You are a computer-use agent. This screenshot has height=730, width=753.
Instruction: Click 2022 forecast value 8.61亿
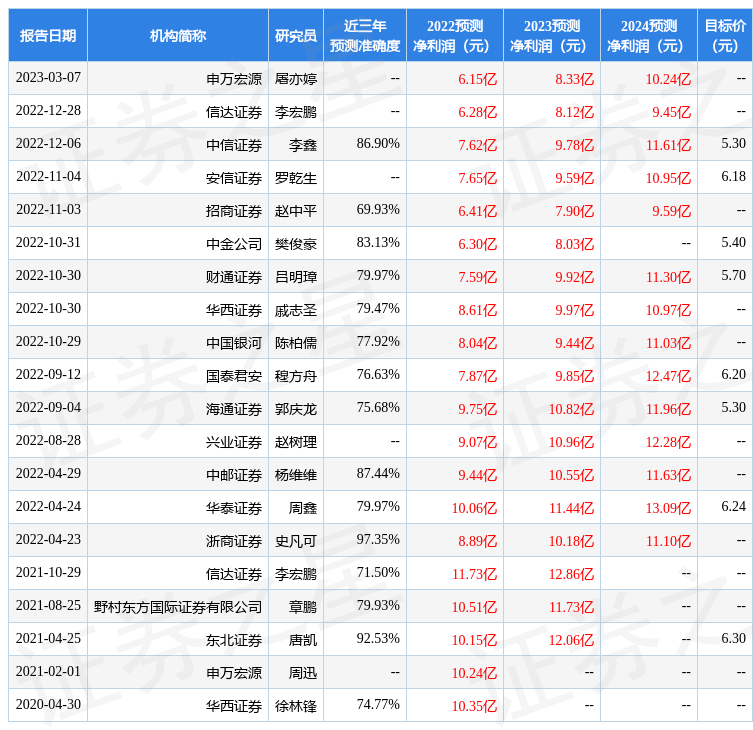click(x=477, y=310)
